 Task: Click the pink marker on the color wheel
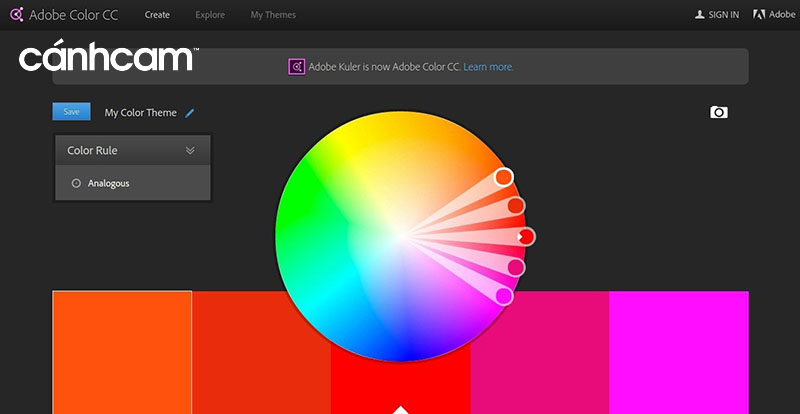516,267
